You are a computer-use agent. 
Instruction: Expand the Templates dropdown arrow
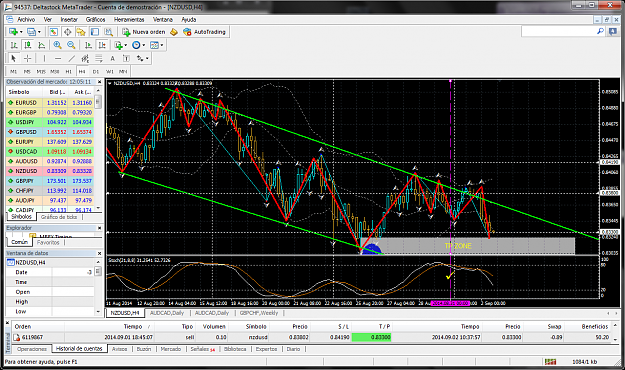coord(161,45)
